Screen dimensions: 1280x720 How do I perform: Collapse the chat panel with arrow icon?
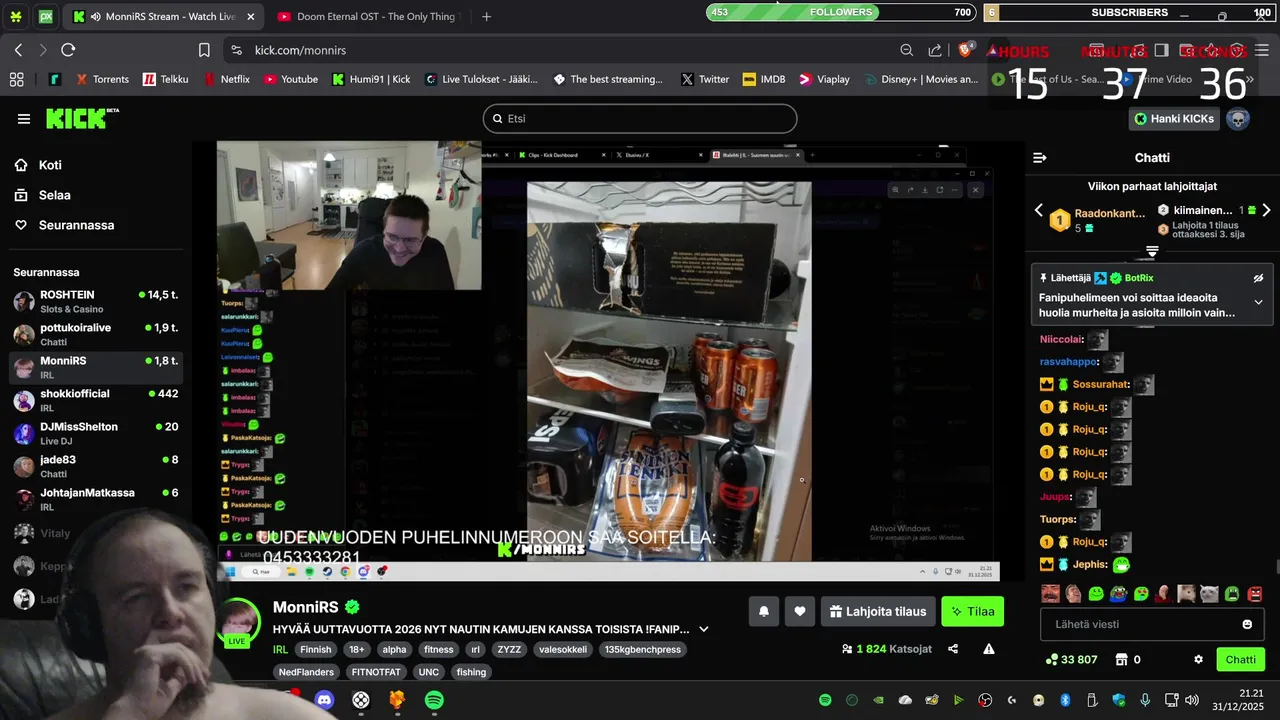pos(1040,158)
